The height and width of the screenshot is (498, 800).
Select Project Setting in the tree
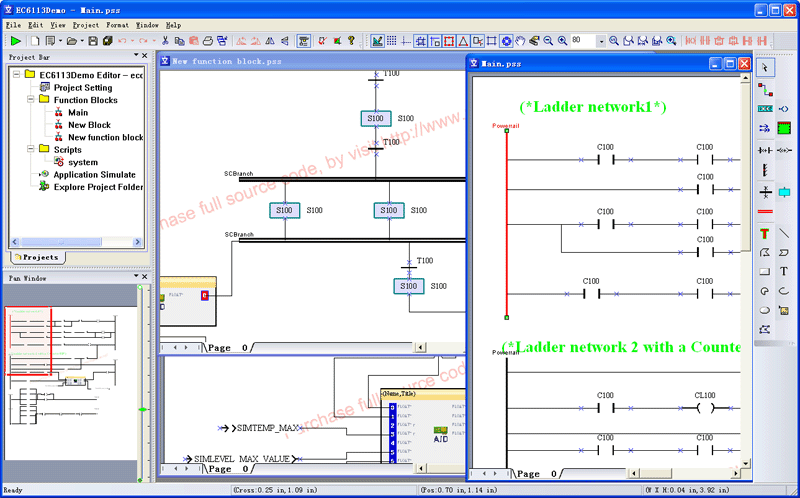point(83,88)
